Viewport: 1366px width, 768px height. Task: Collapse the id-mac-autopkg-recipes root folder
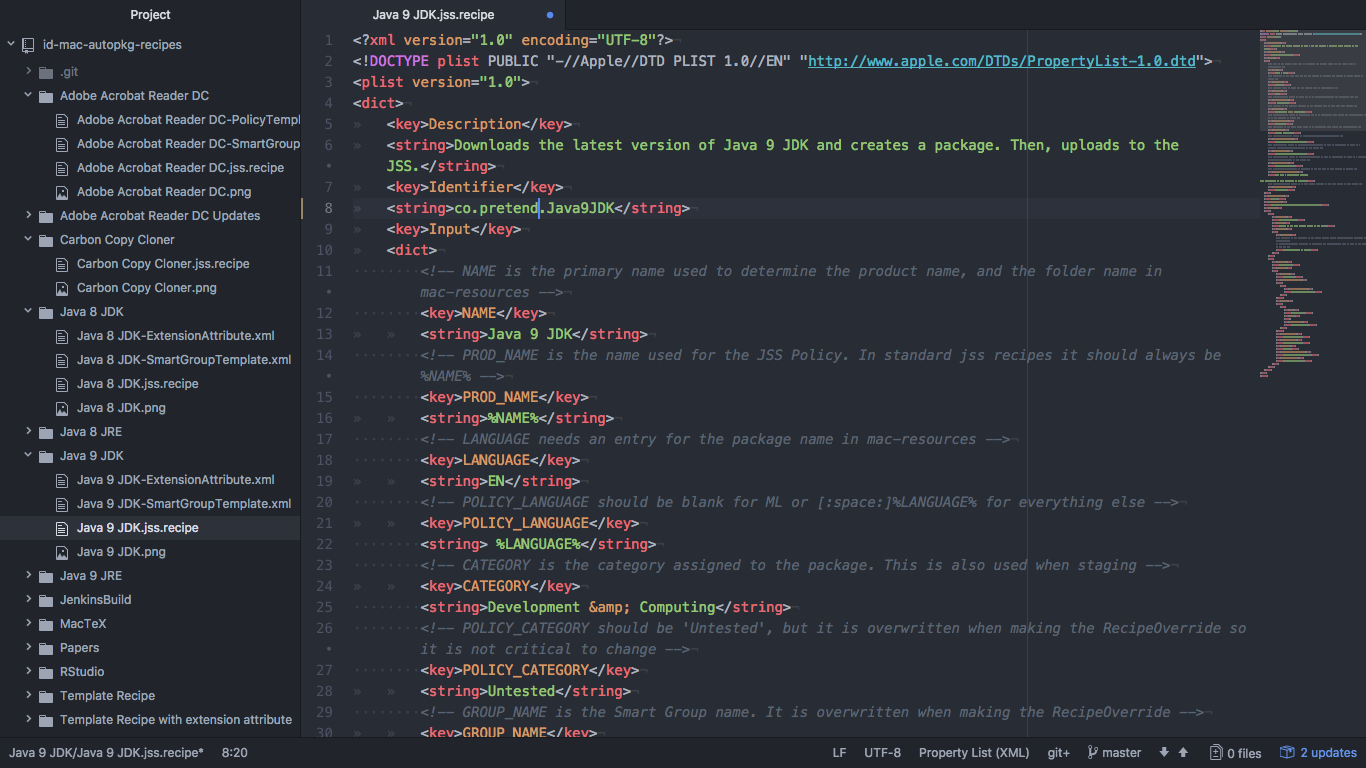(11, 45)
